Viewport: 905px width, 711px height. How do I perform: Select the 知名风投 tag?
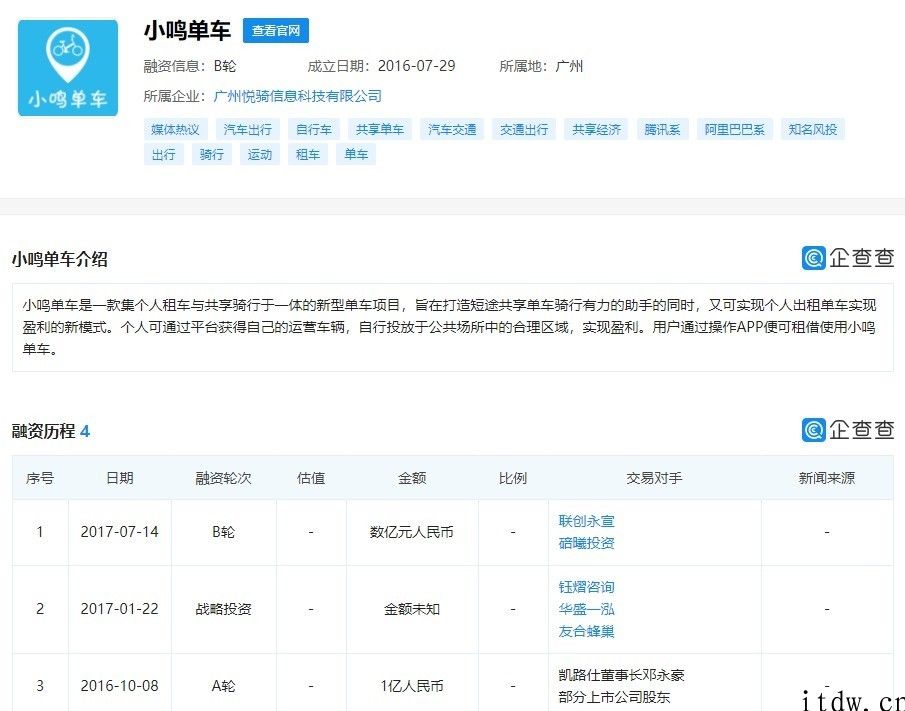coord(813,129)
